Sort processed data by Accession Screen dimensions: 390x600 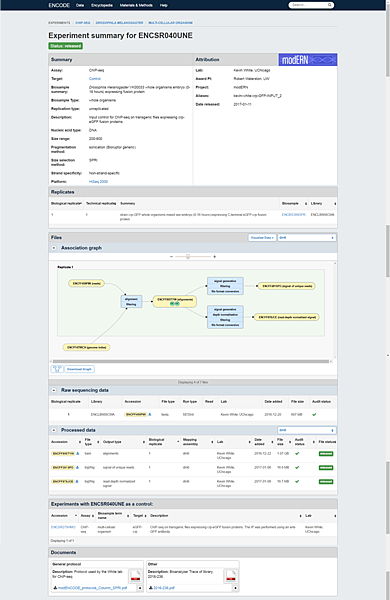pyautogui.click(x=66, y=442)
